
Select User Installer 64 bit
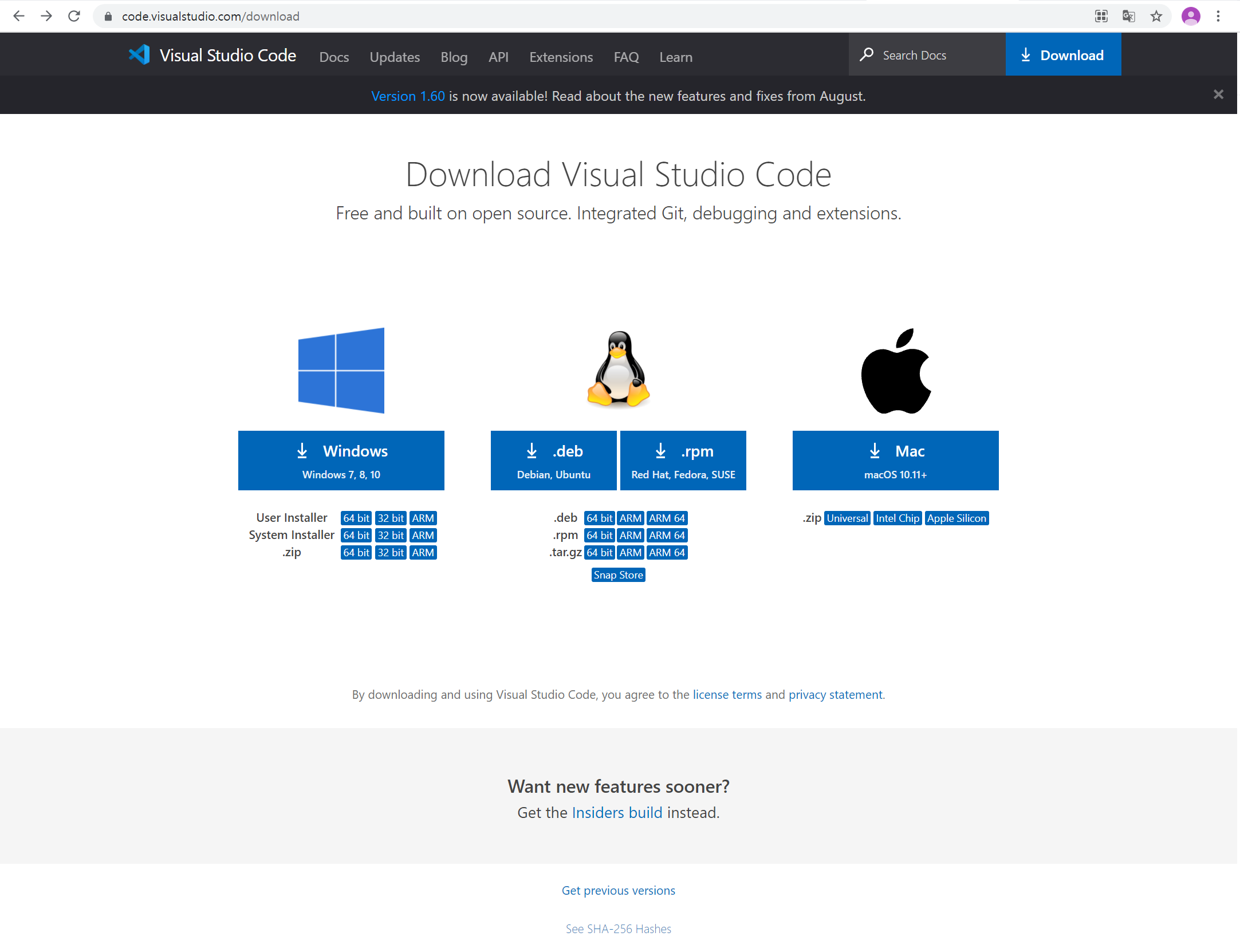coord(356,518)
